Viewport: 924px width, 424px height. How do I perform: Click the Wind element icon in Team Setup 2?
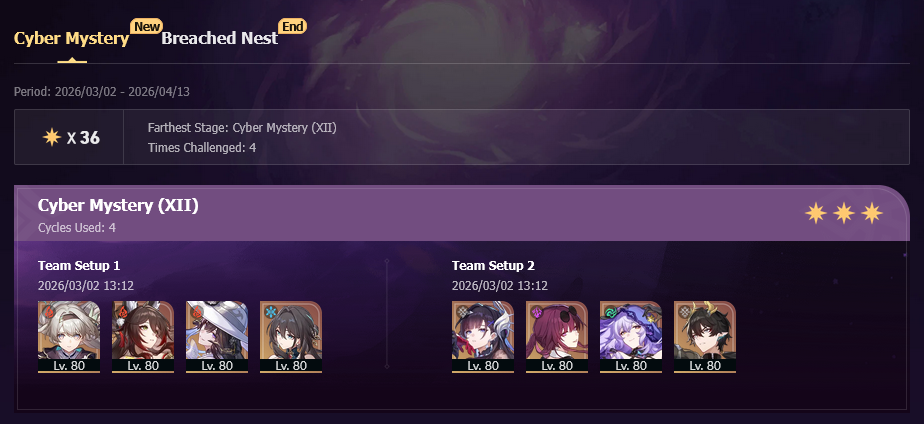[611, 312]
